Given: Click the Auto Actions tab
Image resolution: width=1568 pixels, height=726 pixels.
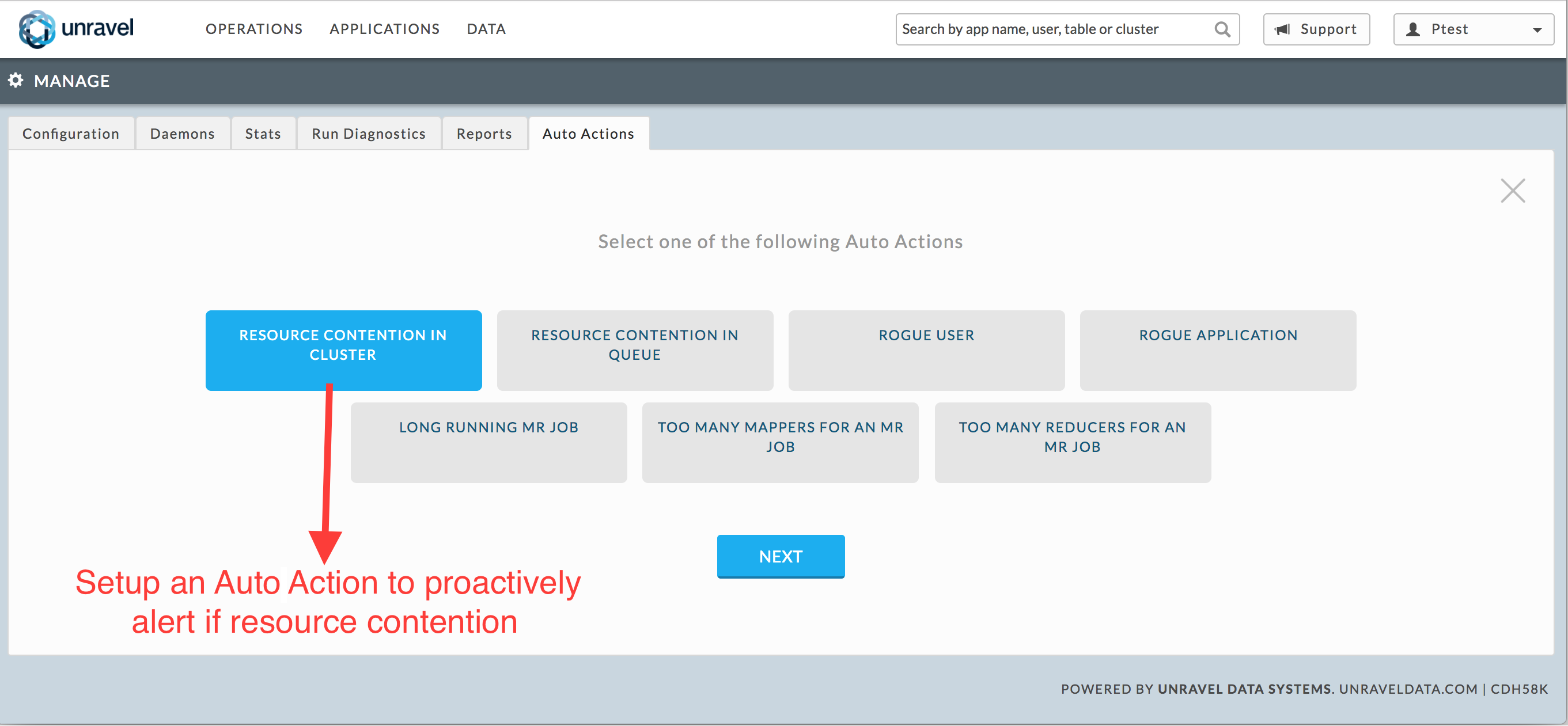Looking at the screenshot, I should [587, 133].
